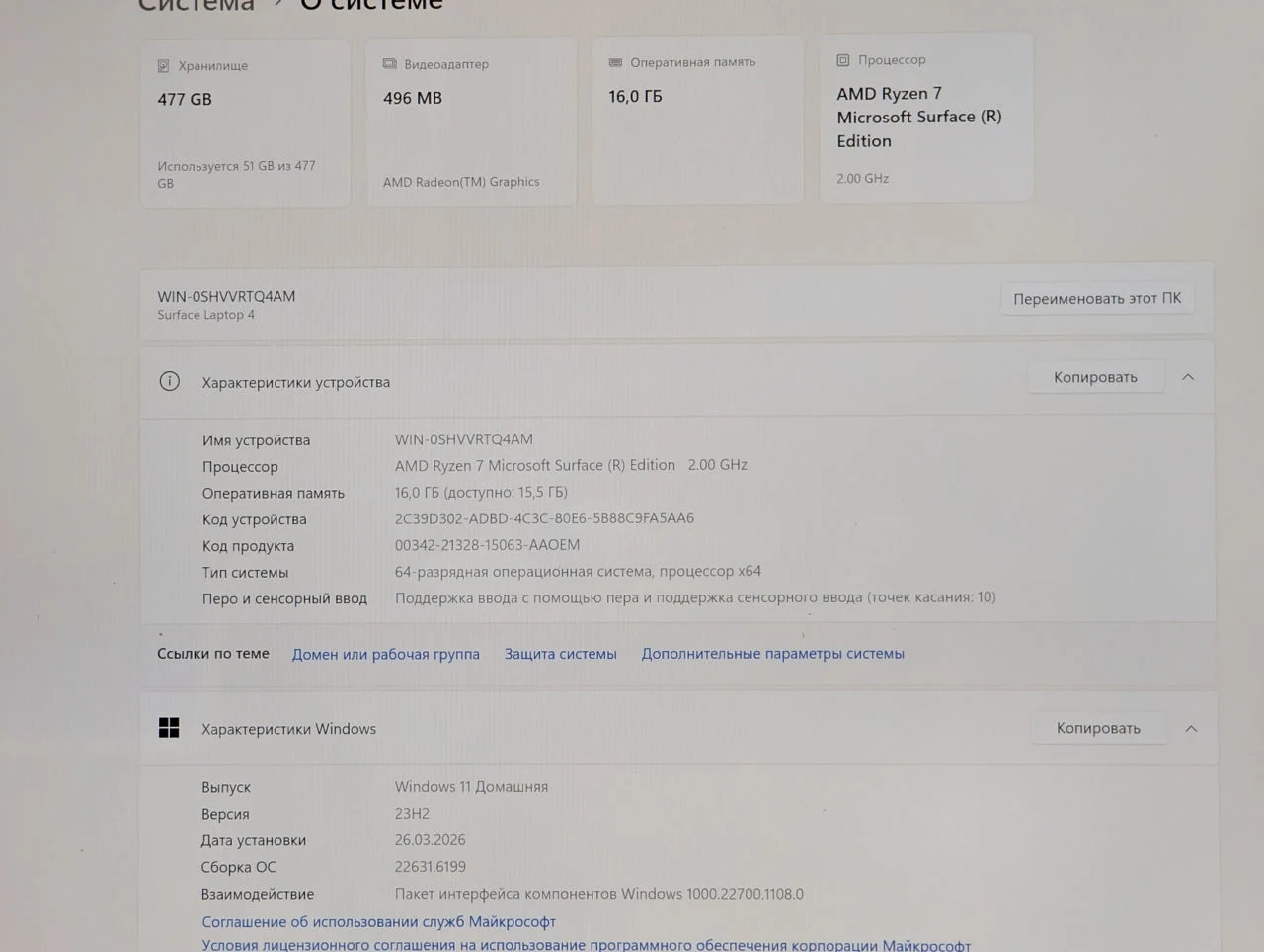Open the Хранилище 477 GB card

[245, 124]
